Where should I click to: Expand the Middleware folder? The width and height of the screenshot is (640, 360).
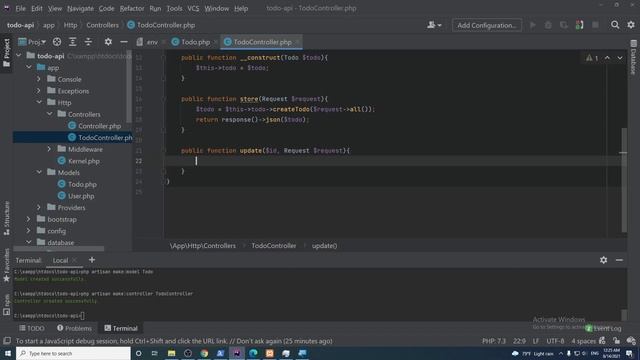pos(49,149)
